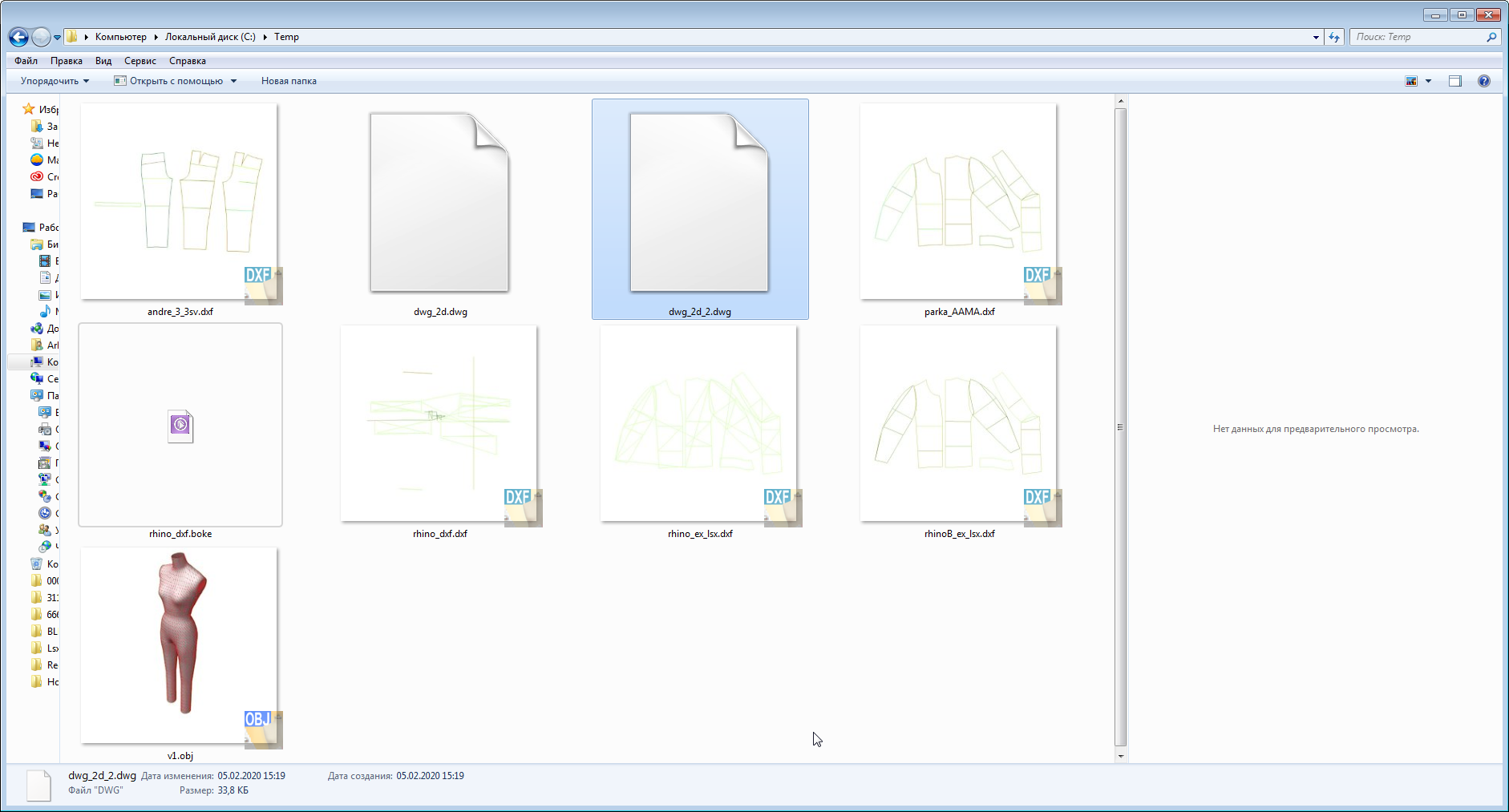The width and height of the screenshot is (1509, 812).
Task: Open the Файл menu
Action: click(x=26, y=61)
